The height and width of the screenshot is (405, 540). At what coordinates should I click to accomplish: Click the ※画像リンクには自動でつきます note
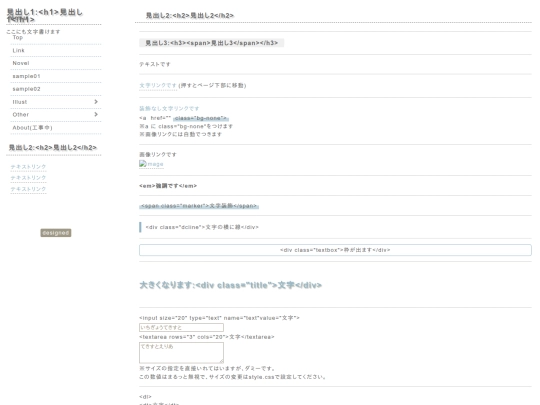pyautogui.click(x=180, y=134)
